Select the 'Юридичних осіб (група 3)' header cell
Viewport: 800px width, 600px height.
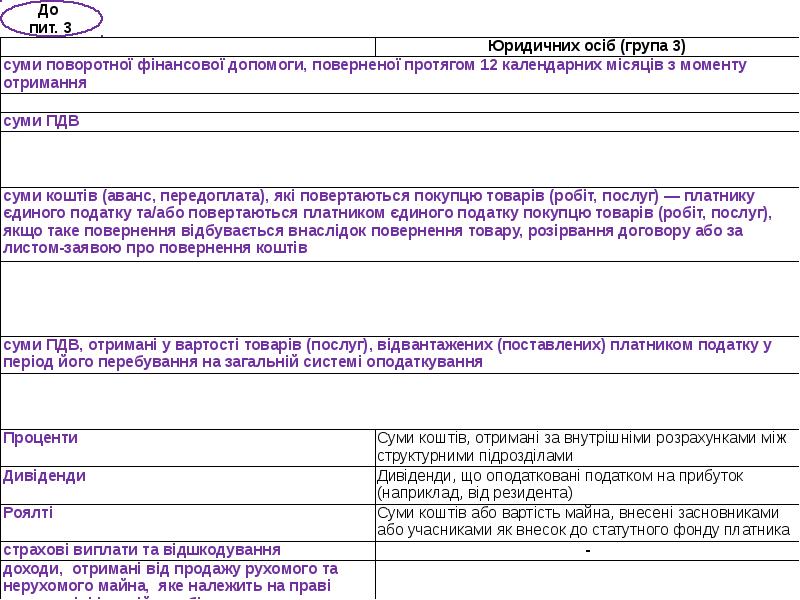(587, 46)
